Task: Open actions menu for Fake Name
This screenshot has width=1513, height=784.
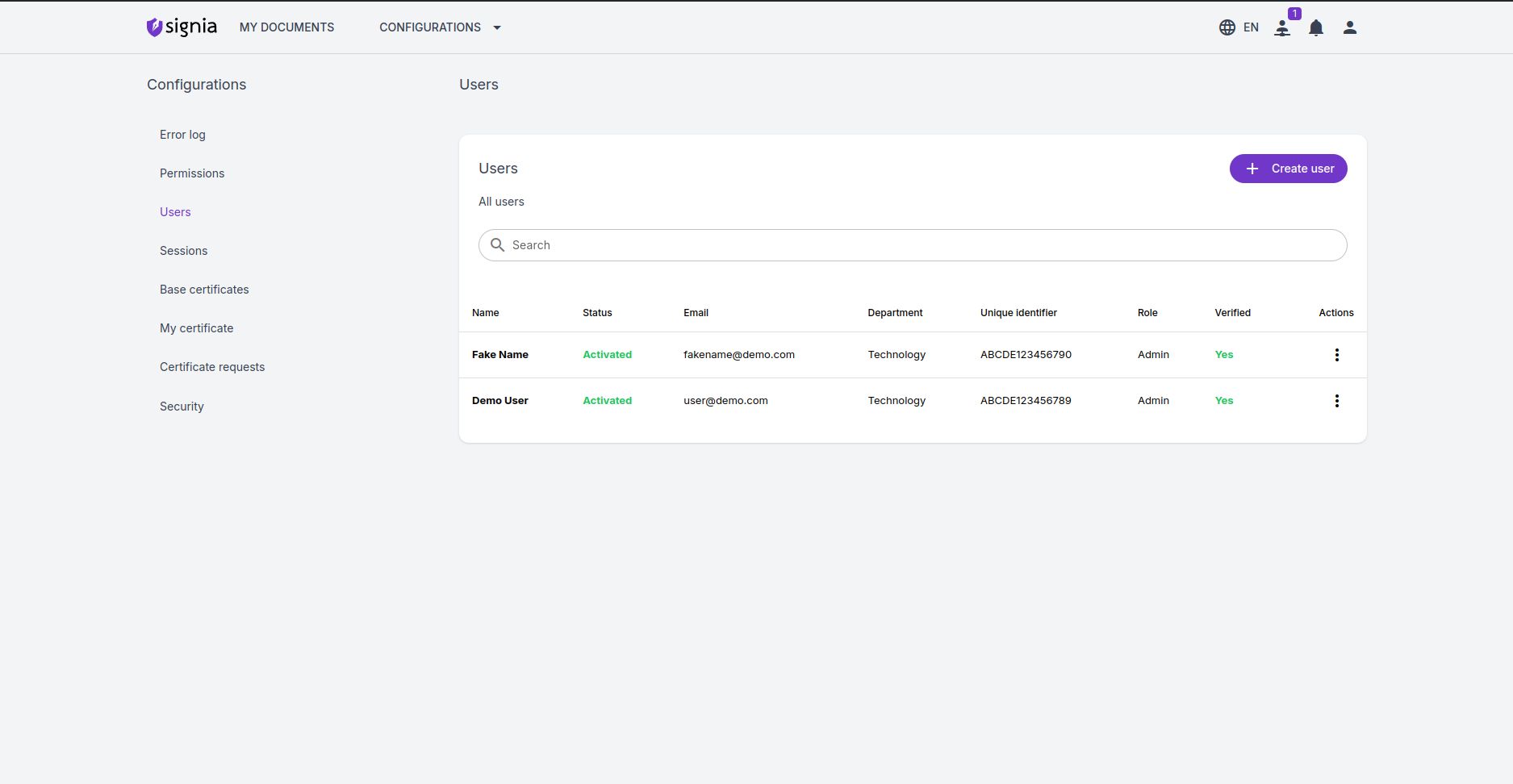Action: coord(1336,355)
